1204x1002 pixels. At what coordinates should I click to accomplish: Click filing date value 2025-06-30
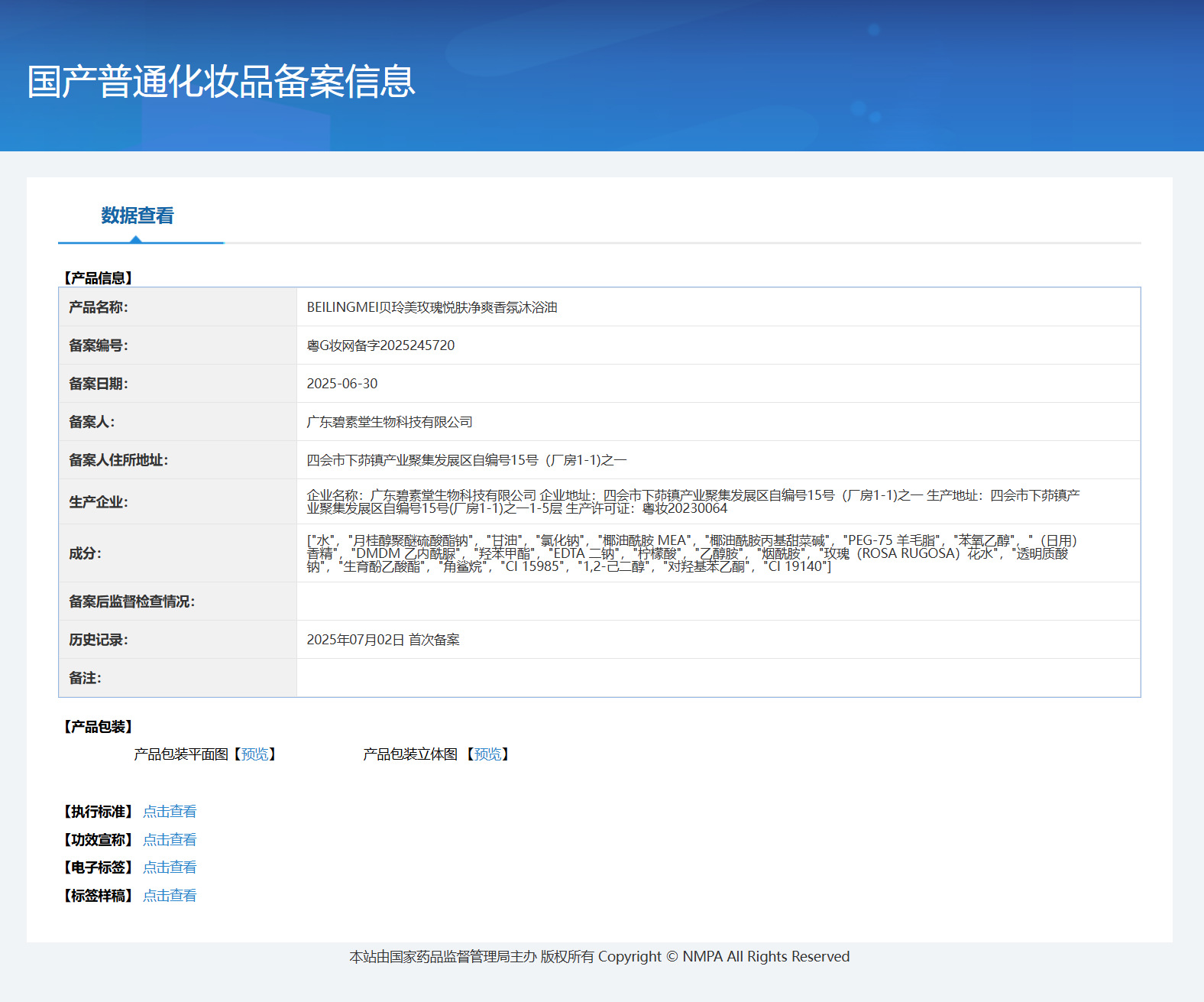click(342, 384)
